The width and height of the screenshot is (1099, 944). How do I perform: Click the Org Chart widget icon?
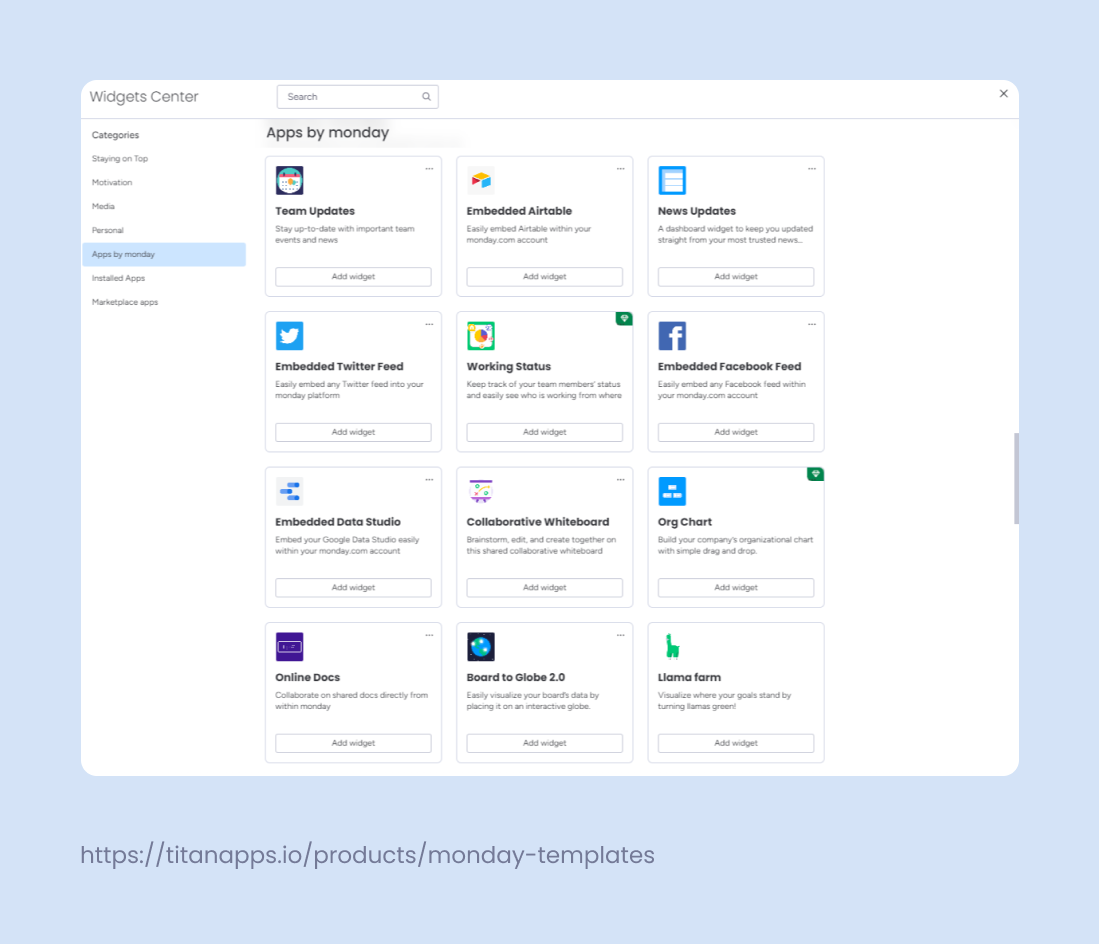point(671,491)
